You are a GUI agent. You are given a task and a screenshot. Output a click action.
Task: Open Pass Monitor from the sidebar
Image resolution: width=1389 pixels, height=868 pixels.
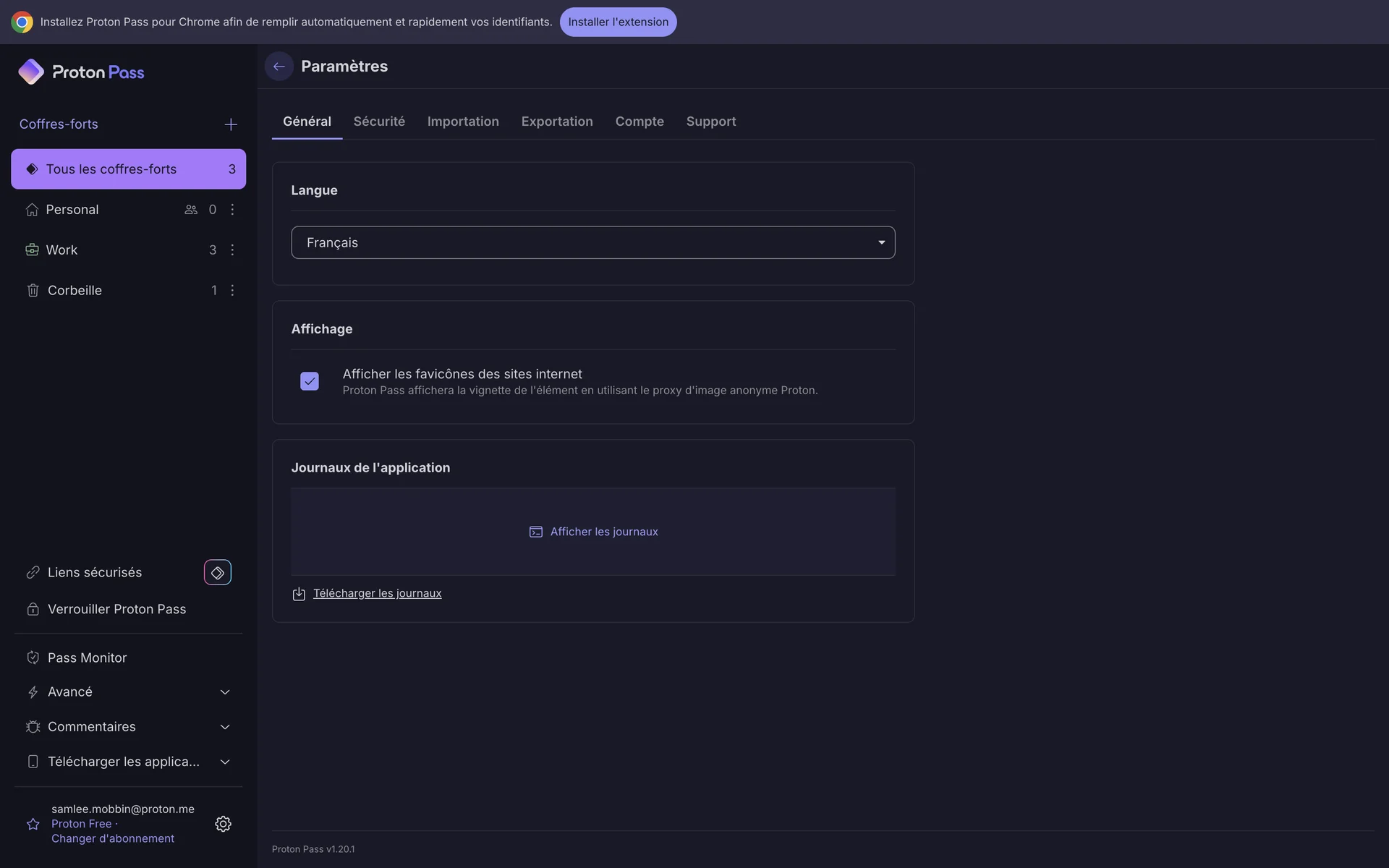[x=87, y=658]
